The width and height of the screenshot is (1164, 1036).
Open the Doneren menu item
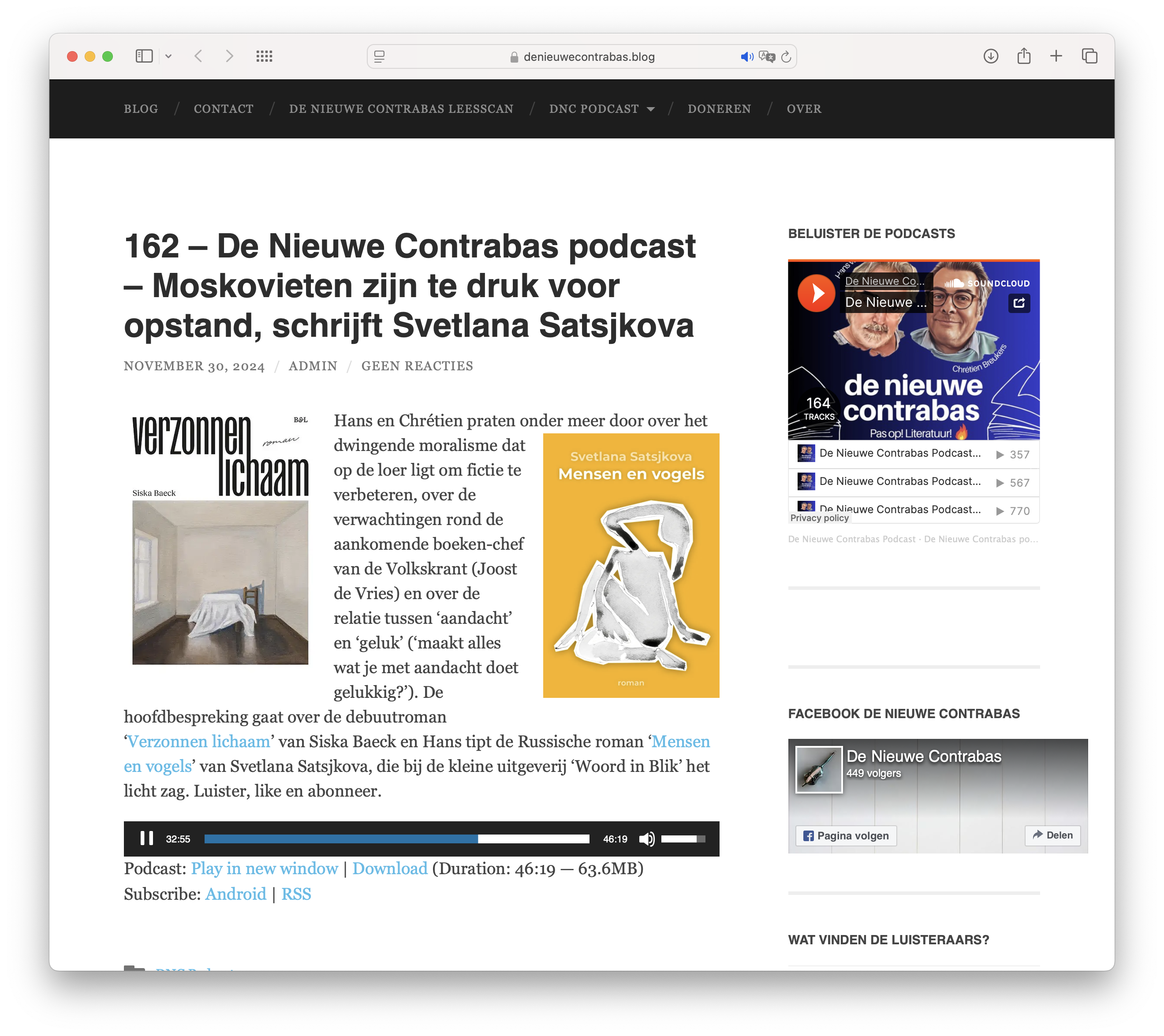pos(719,109)
